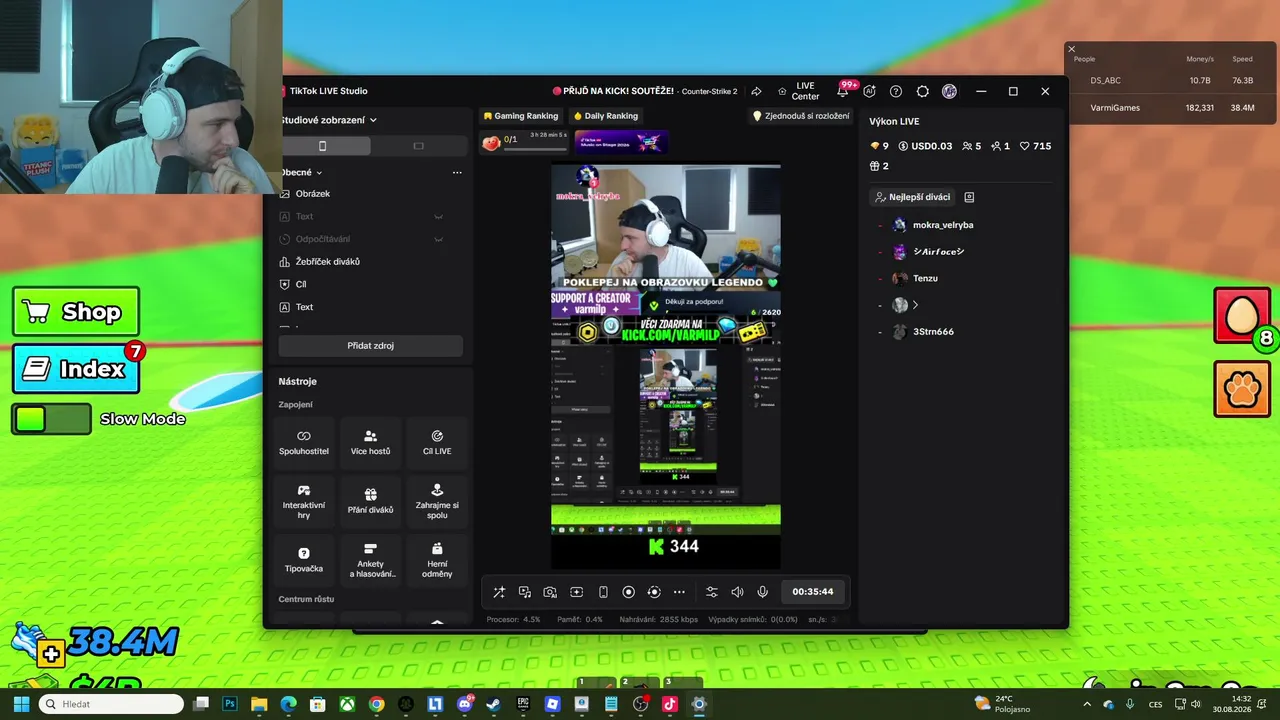Open the Cíl LIVE tool
Image resolution: width=1280 pixels, height=720 pixels.
click(x=437, y=443)
